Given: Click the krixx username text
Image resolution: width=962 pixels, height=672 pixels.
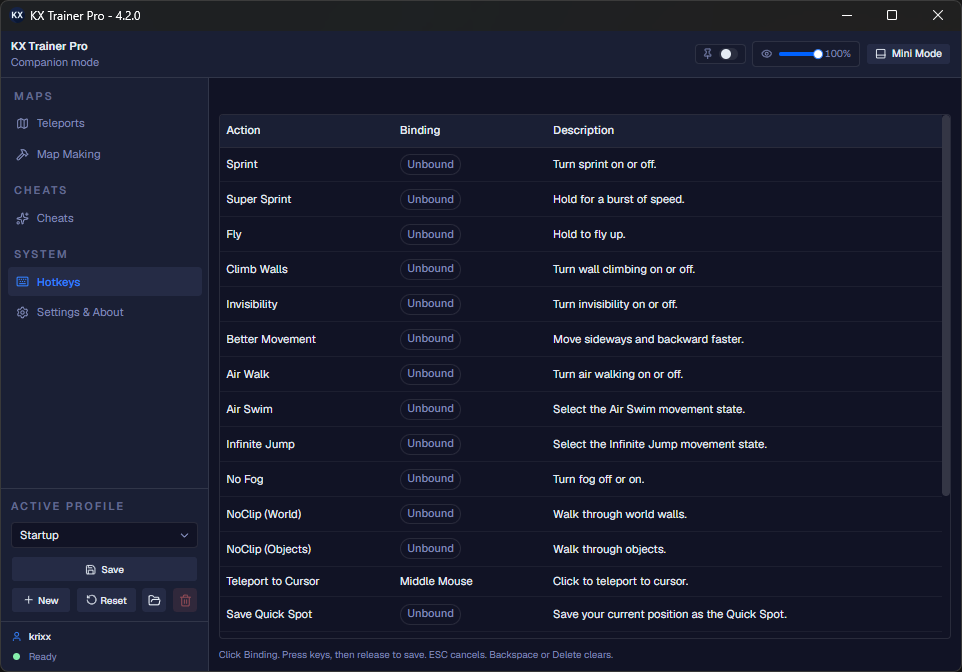Looking at the screenshot, I should pyautogui.click(x=40, y=636).
